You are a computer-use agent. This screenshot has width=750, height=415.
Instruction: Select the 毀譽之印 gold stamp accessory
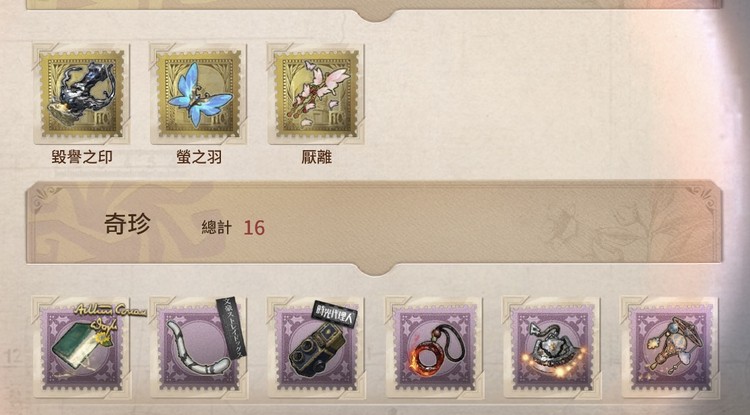tap(81, 94)
